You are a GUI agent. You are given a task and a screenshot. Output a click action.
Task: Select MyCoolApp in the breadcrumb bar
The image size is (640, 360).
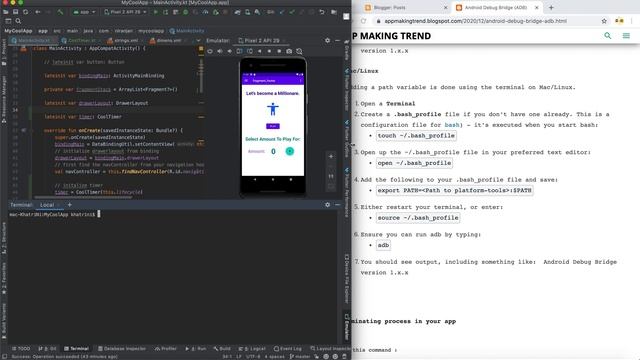click(x=18, y=31)
